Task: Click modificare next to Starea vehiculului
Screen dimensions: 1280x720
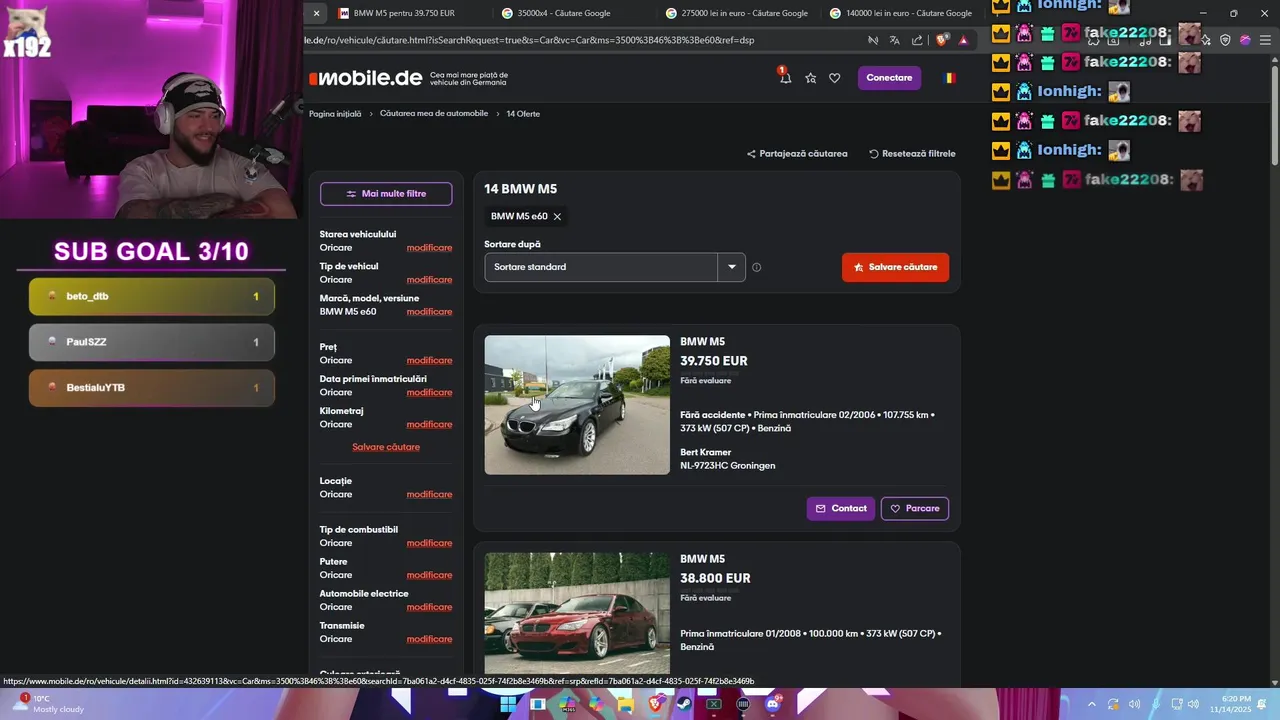Action: coord(429,247)
